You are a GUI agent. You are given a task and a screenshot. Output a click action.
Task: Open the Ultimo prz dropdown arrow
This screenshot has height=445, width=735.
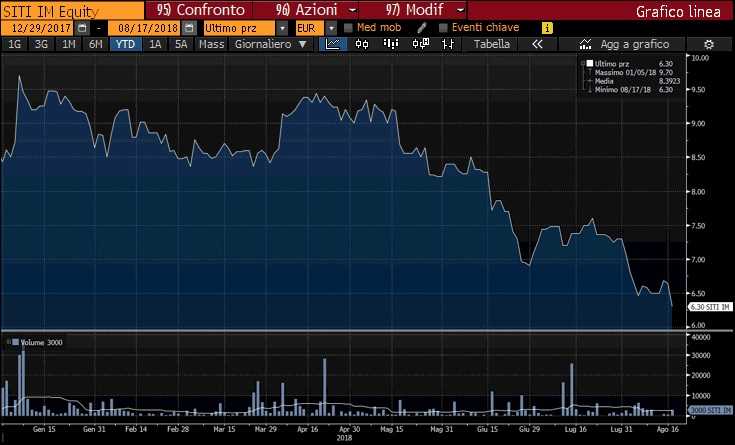coord(282,28)
